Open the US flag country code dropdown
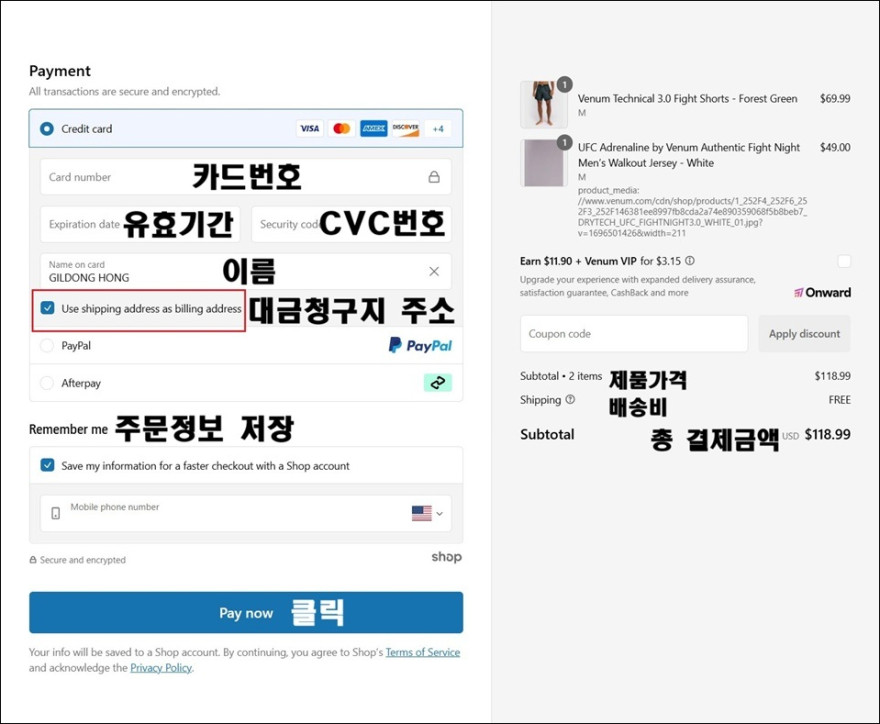Viewport: 880px width, 724px height. 428,513
